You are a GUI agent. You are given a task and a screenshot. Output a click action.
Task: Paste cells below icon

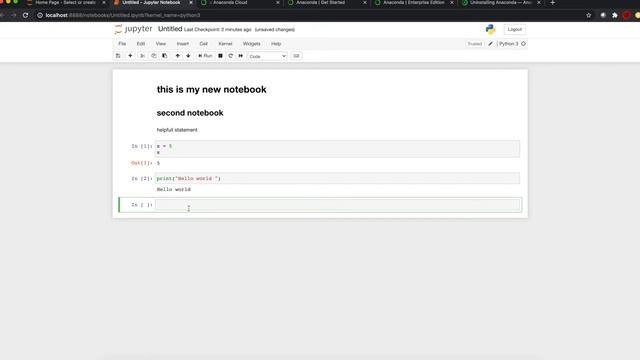(x=164, y=56)
